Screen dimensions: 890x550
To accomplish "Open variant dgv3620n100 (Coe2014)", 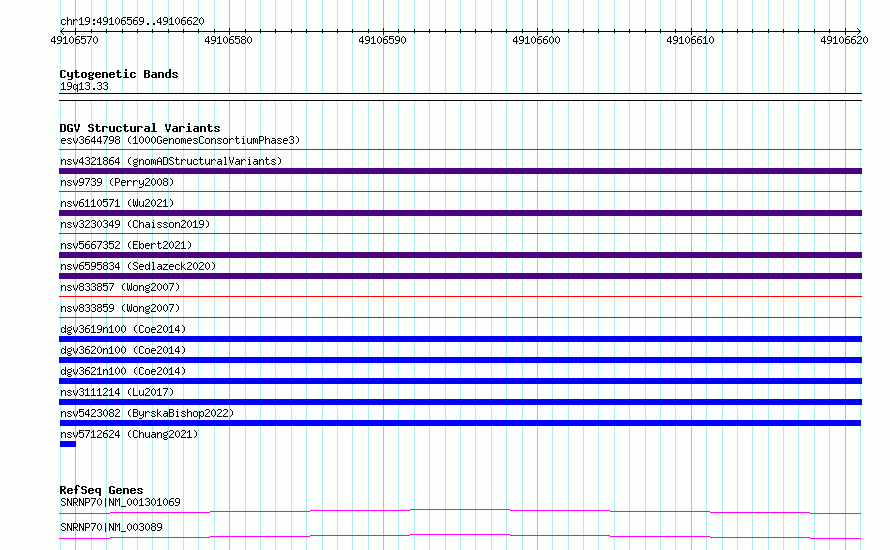I will [123, 350].
